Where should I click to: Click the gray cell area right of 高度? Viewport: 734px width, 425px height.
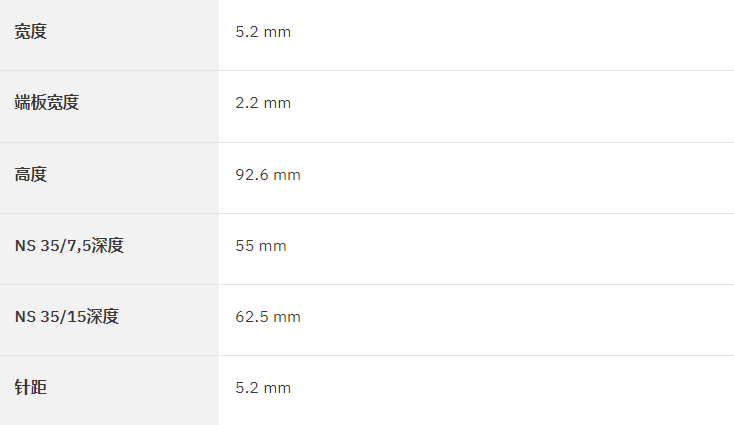pyautogui.click(x=132, y=178)
